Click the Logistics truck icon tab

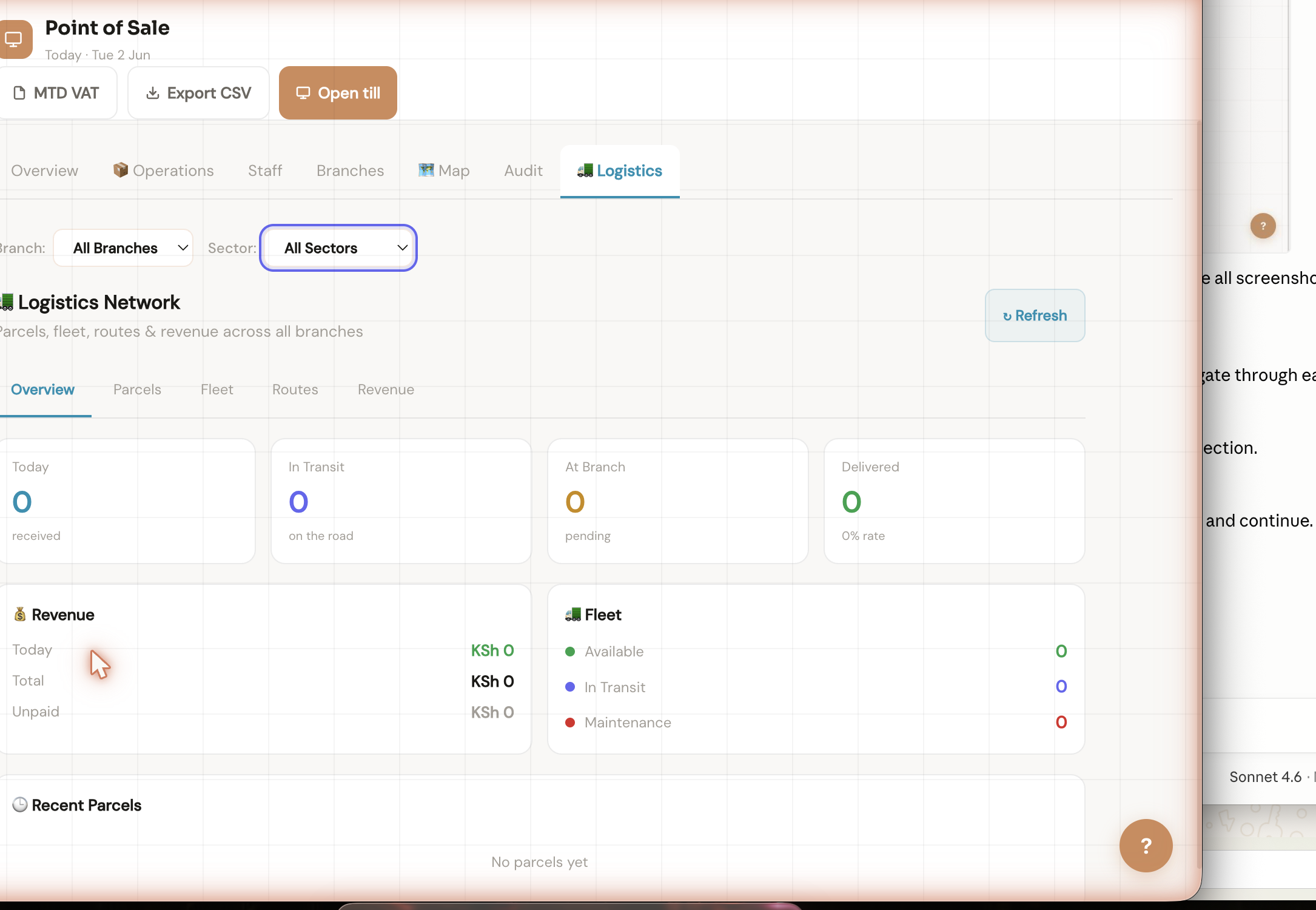coord(585,170)
